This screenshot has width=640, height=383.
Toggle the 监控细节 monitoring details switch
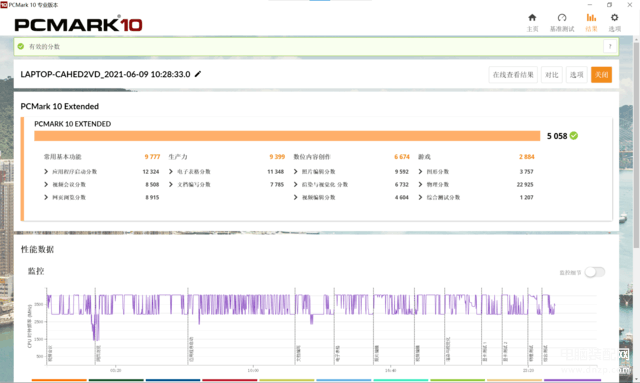[595, 272]
